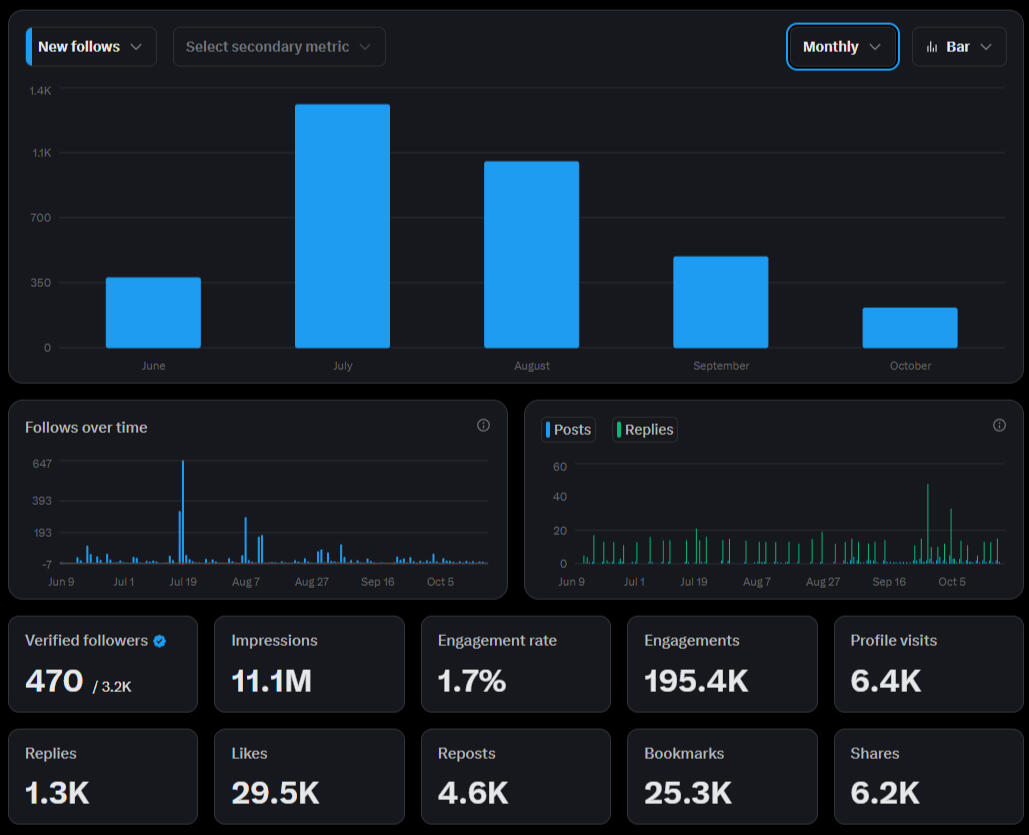
Task: Select the Impressions stat card
Action: coord(309,664)
